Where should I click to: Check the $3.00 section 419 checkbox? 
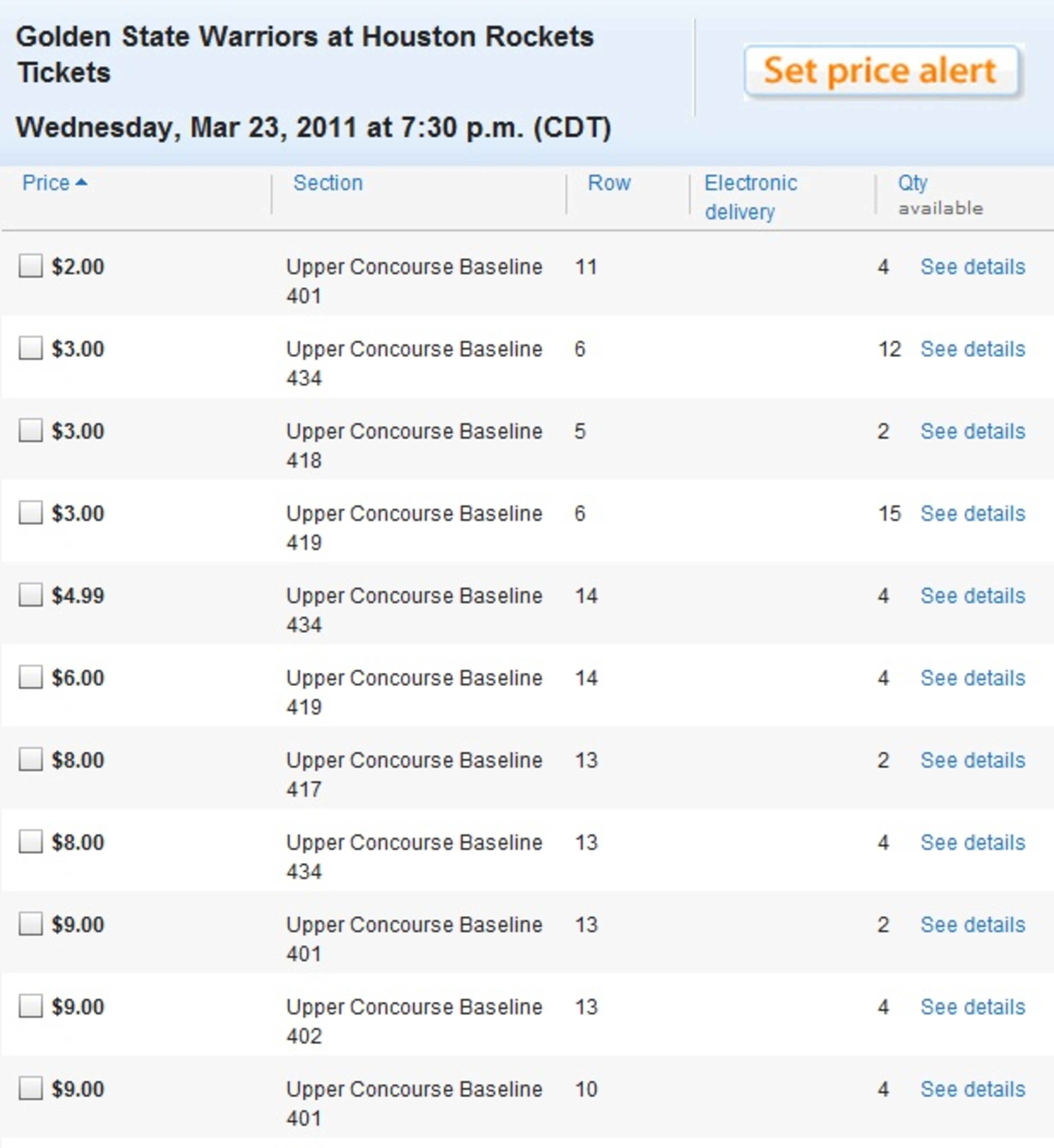tap(31, 512)
